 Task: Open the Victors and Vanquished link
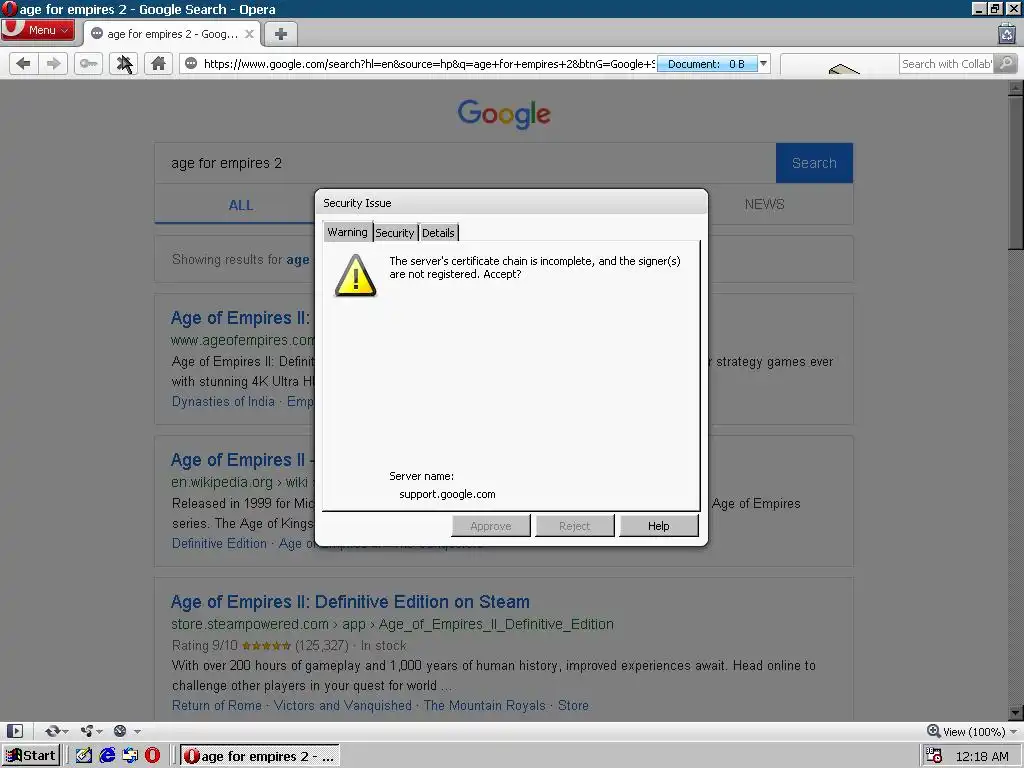343,705
